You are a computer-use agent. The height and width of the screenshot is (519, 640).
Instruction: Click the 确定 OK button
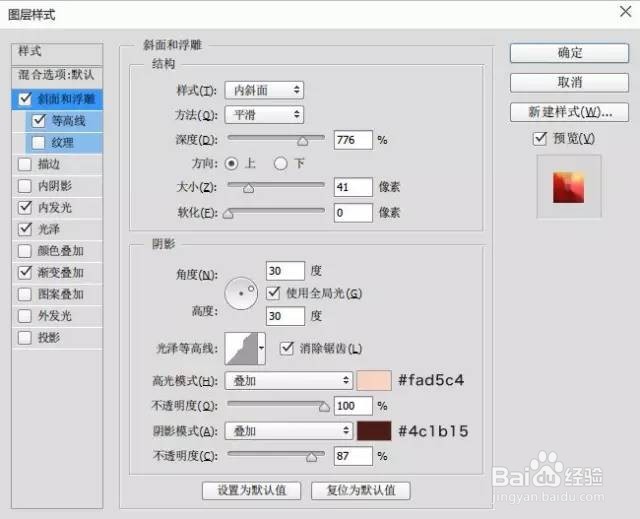(x=569, y=53)
